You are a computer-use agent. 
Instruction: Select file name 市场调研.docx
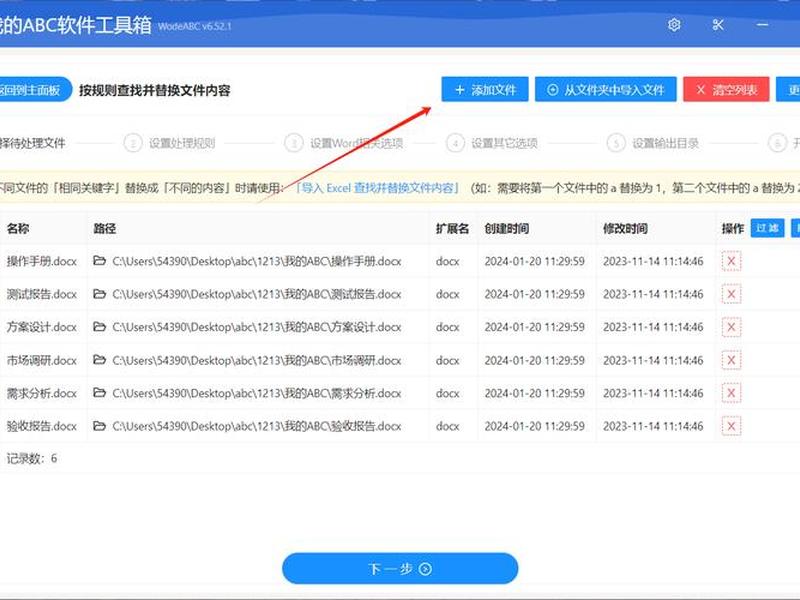pyautogui.click(x=42, y=360)
